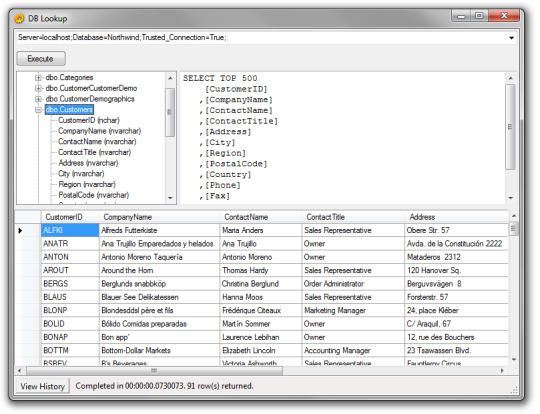Click the status message 'Completed in'
The image size is (540, 414).
coord(164,386)
